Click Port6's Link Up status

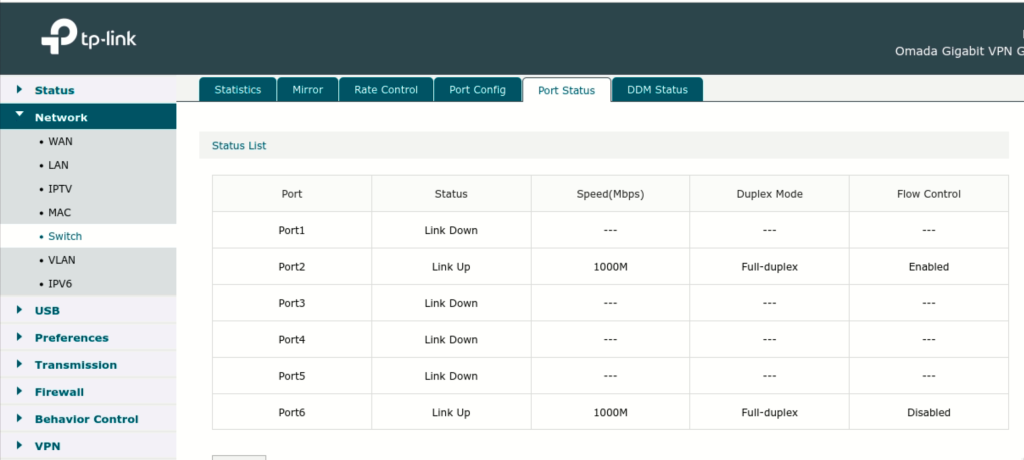[451, 412]
